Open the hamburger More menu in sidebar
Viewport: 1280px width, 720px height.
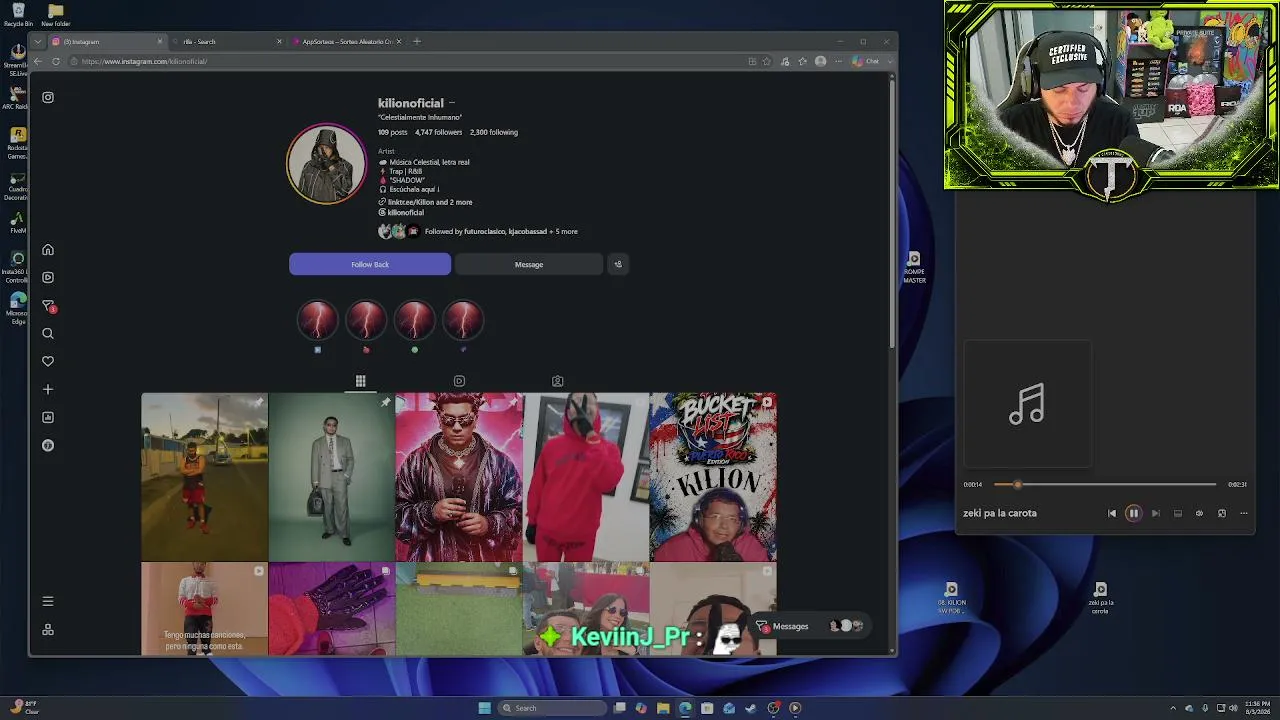[48, 601]
